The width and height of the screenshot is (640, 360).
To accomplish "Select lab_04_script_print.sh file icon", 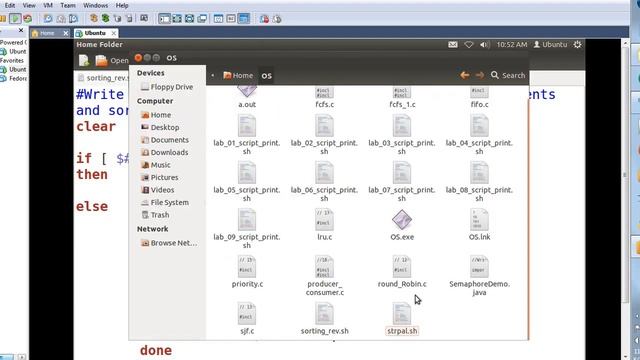I will 479,126.
